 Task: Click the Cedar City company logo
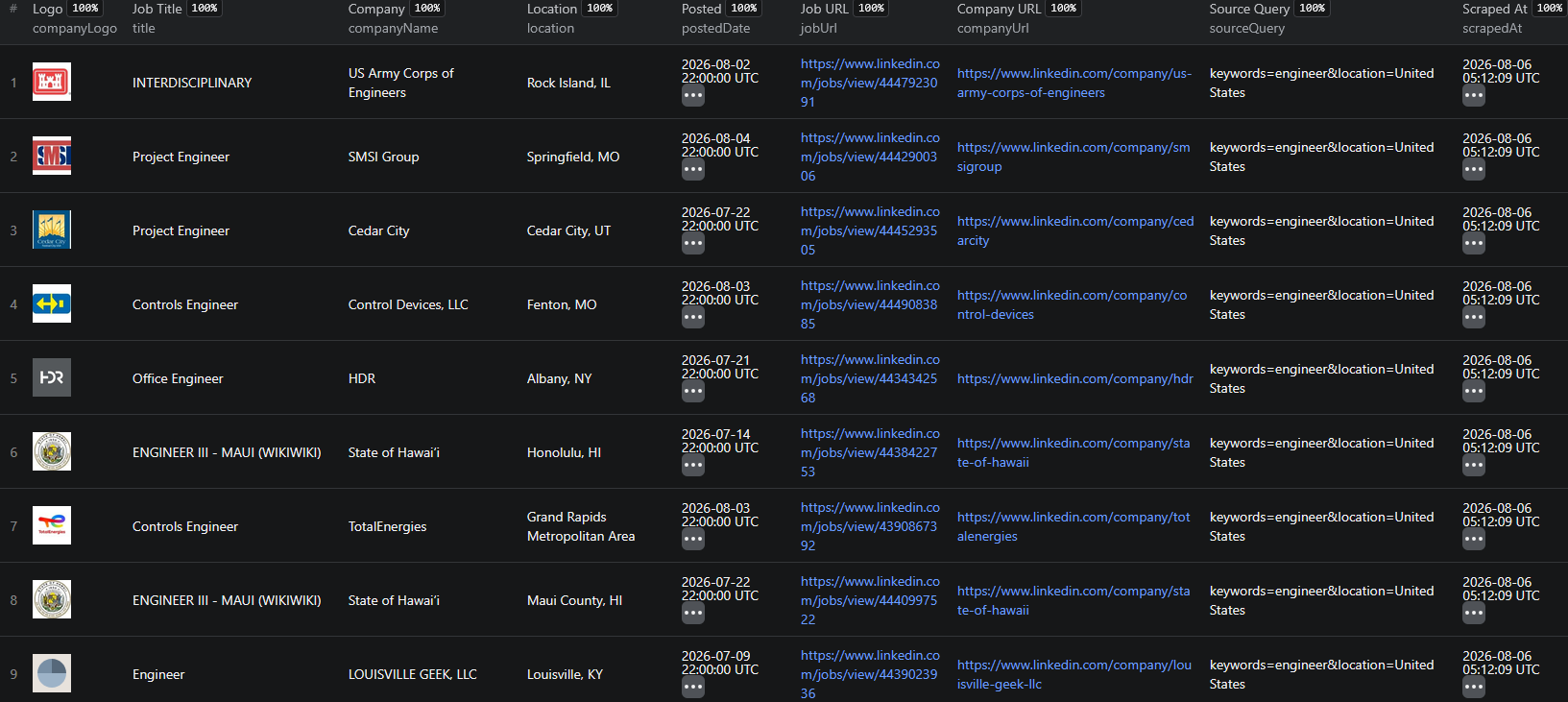52,230
